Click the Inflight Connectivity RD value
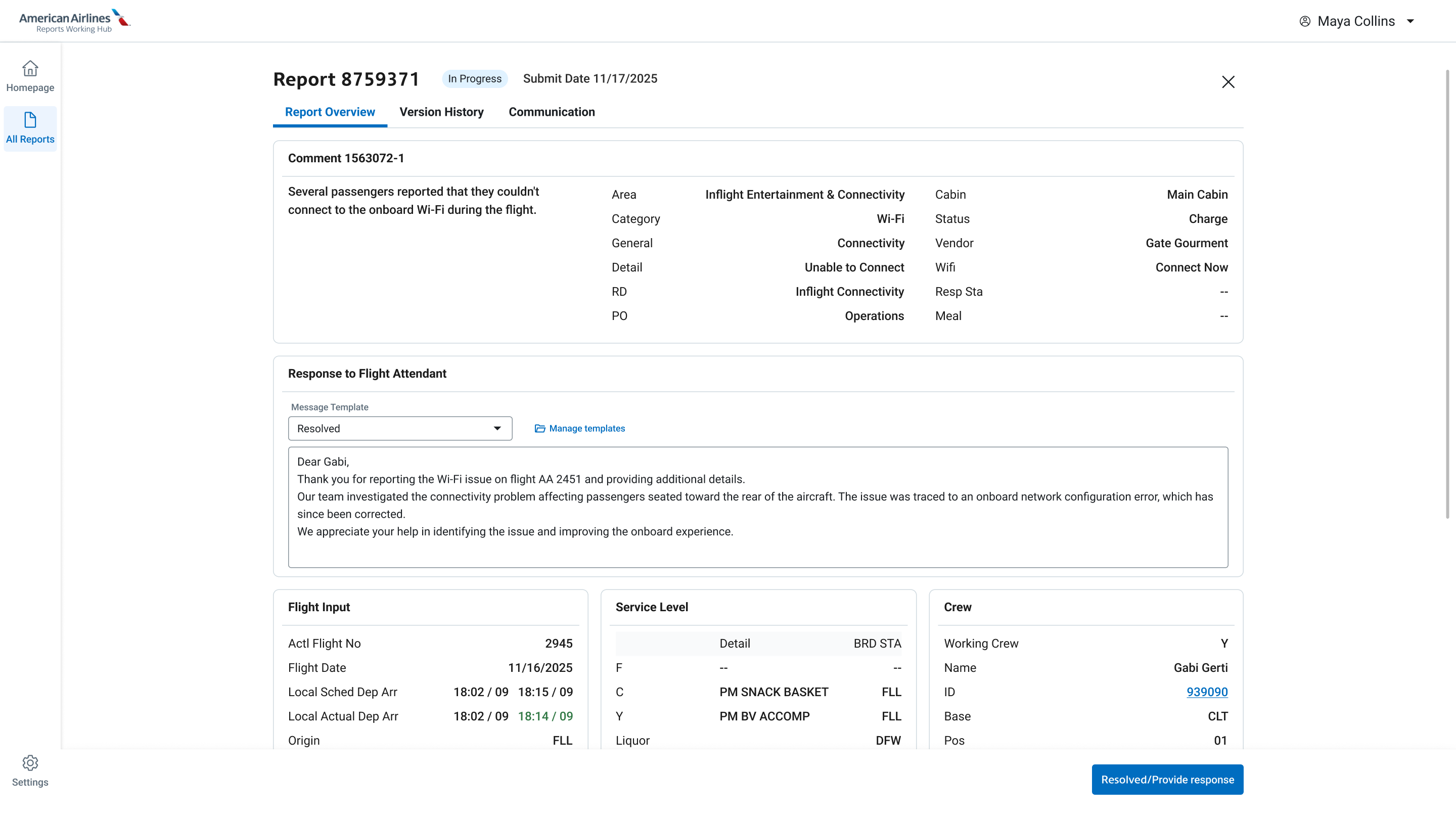Image resolution: width=1456 pixels, height=819 pixels. coord(849,292)
